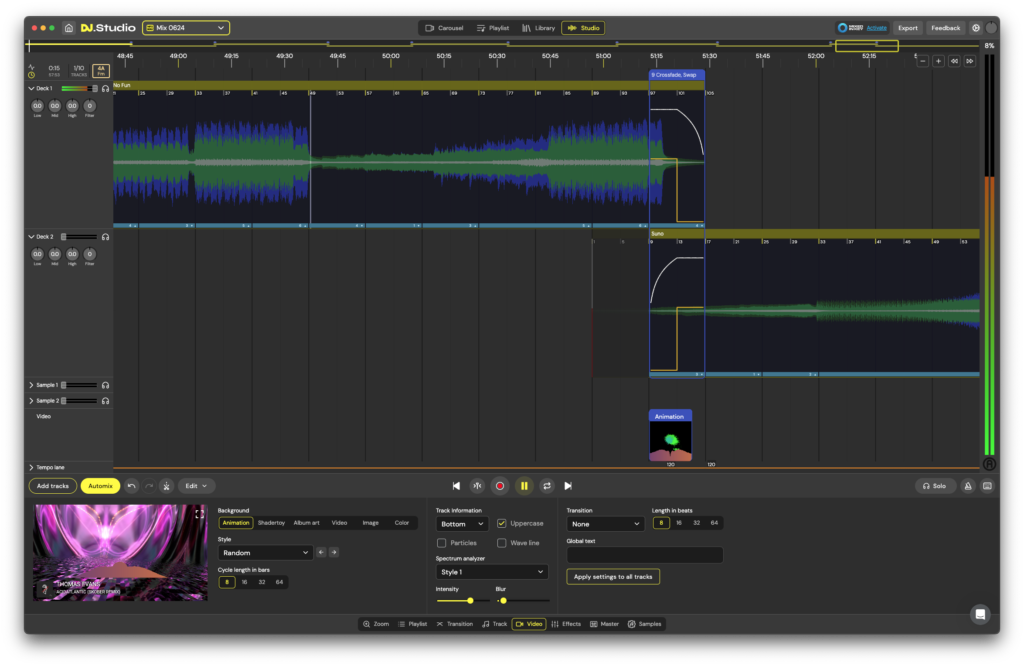1024x666 pixels.
Task: Click the Apply settings to all tracks button
Action: [612, 576]
